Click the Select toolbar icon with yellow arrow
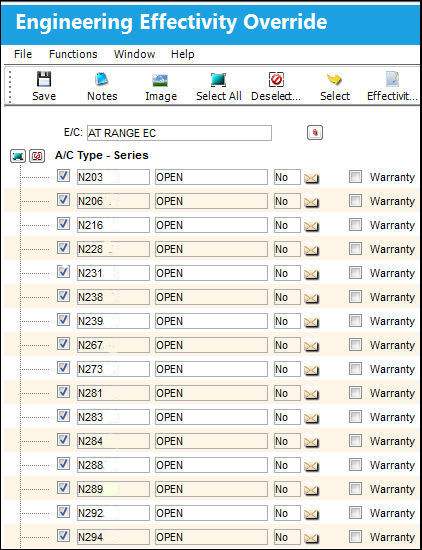 tap(334, 80)
